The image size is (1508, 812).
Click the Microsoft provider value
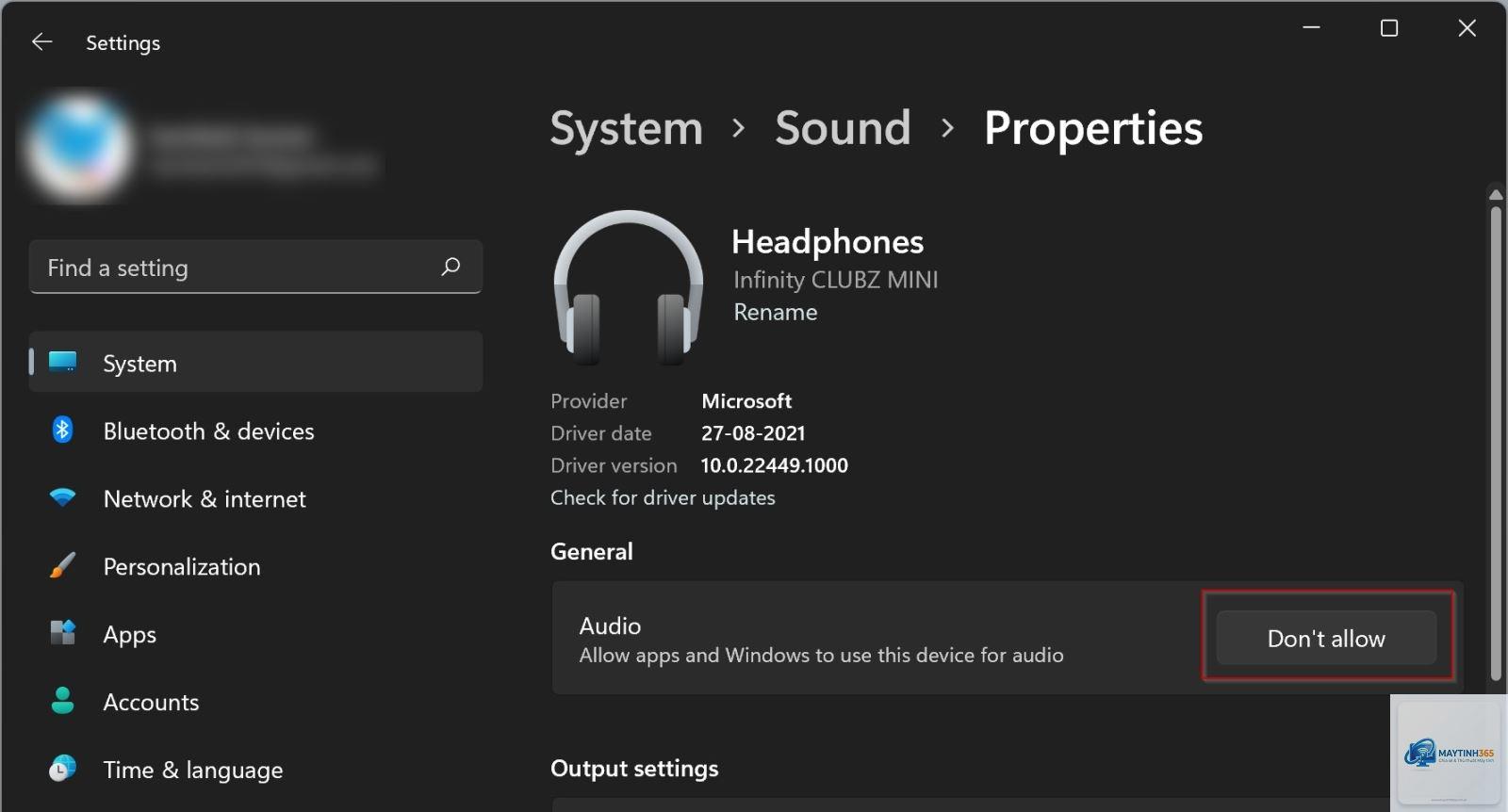pos(746,401)
